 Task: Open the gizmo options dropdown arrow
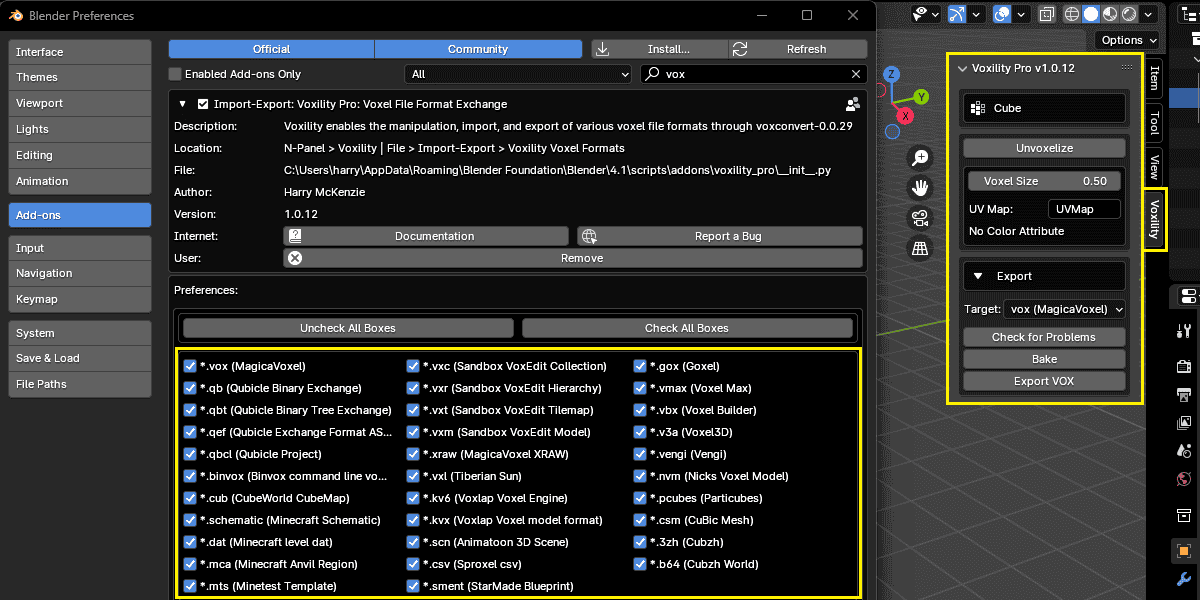(x=976, y=14)
